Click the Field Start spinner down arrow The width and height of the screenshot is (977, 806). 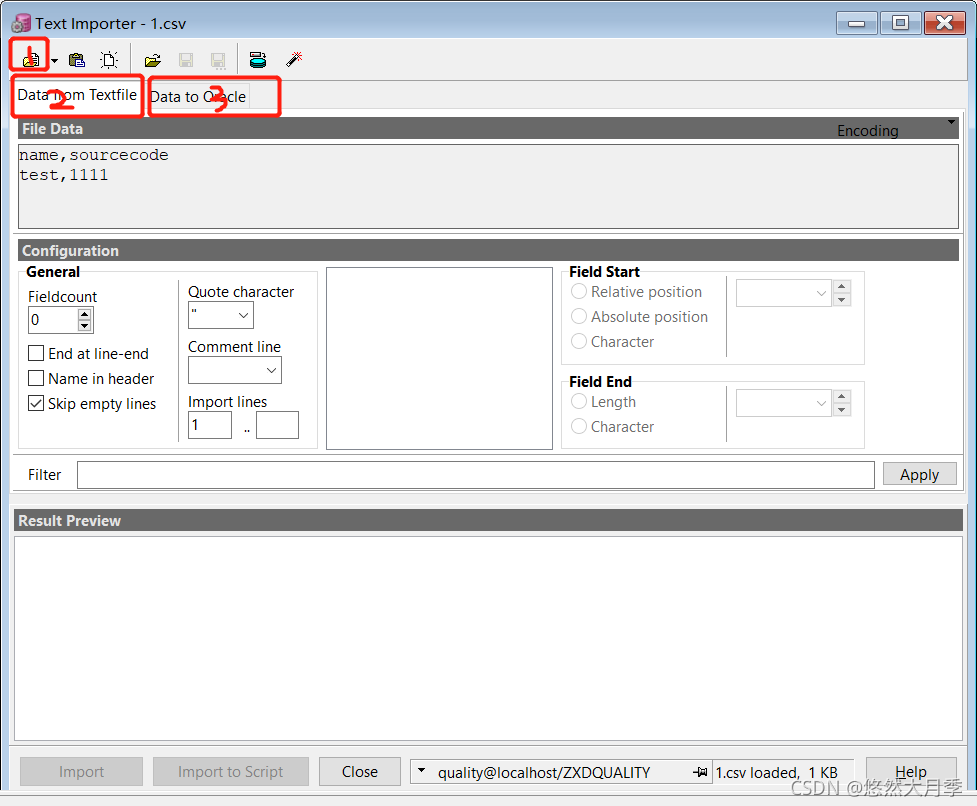[x=842, y=300]
